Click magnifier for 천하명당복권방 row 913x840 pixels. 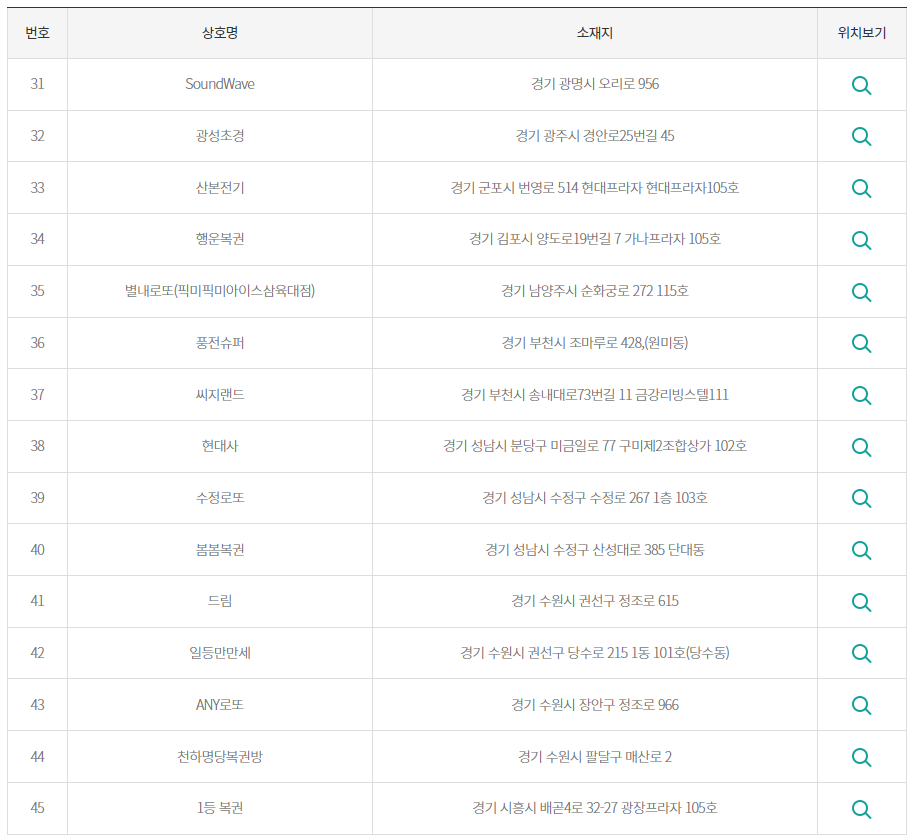[x=861, y=757]
